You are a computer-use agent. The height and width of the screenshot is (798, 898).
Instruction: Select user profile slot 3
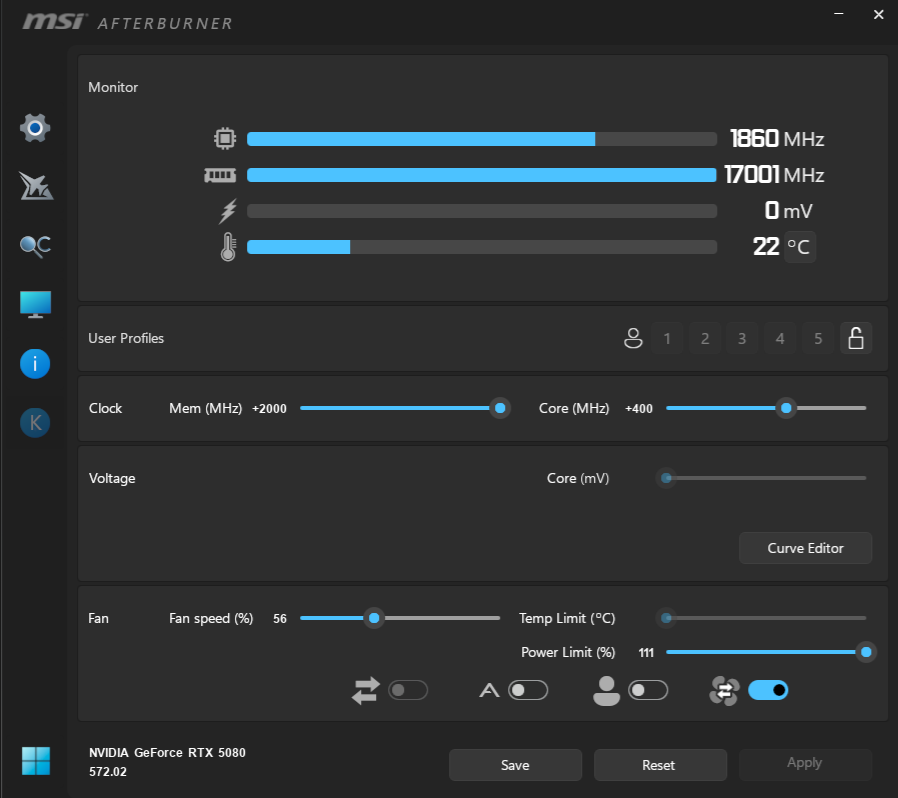pyautogui.click(x=742, y=339)
